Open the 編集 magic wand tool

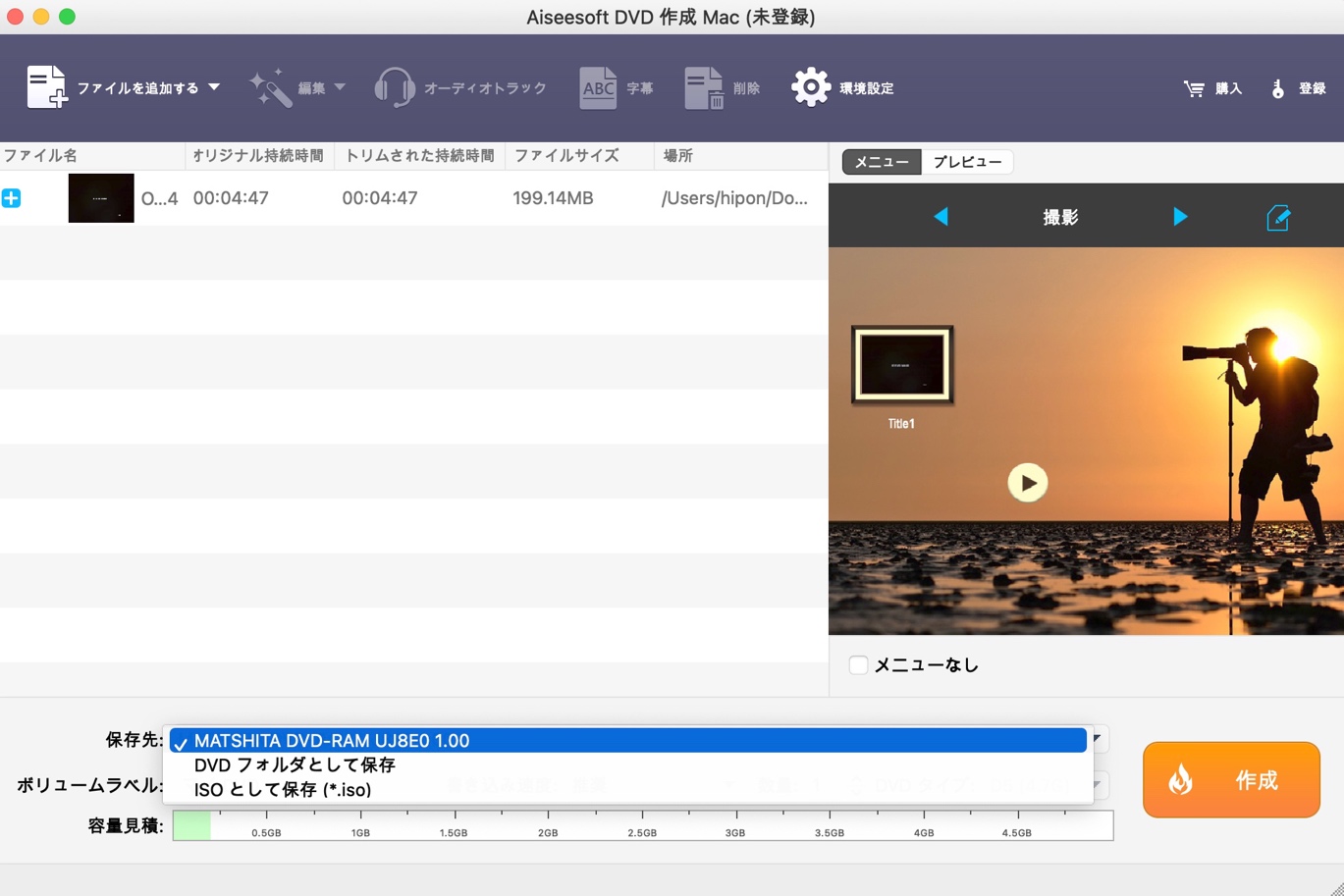(x=270, y=87)
